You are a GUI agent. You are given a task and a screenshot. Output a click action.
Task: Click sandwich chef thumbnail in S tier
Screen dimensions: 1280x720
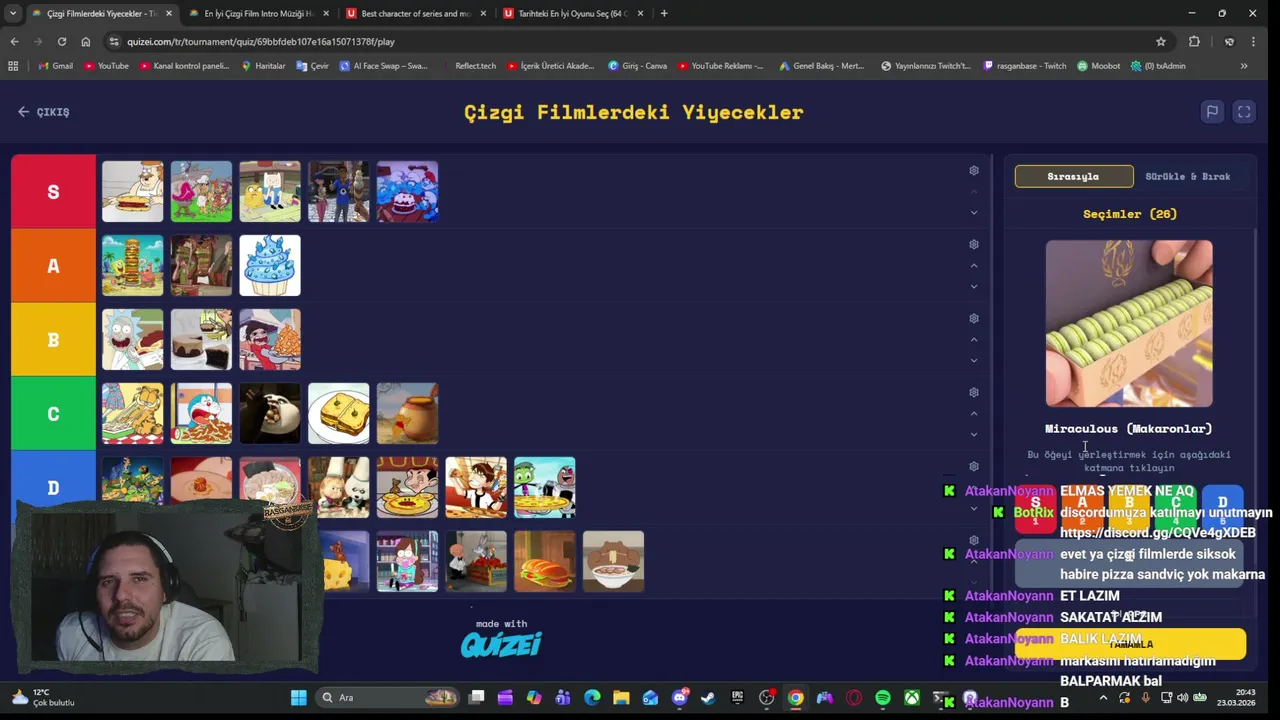132,192
